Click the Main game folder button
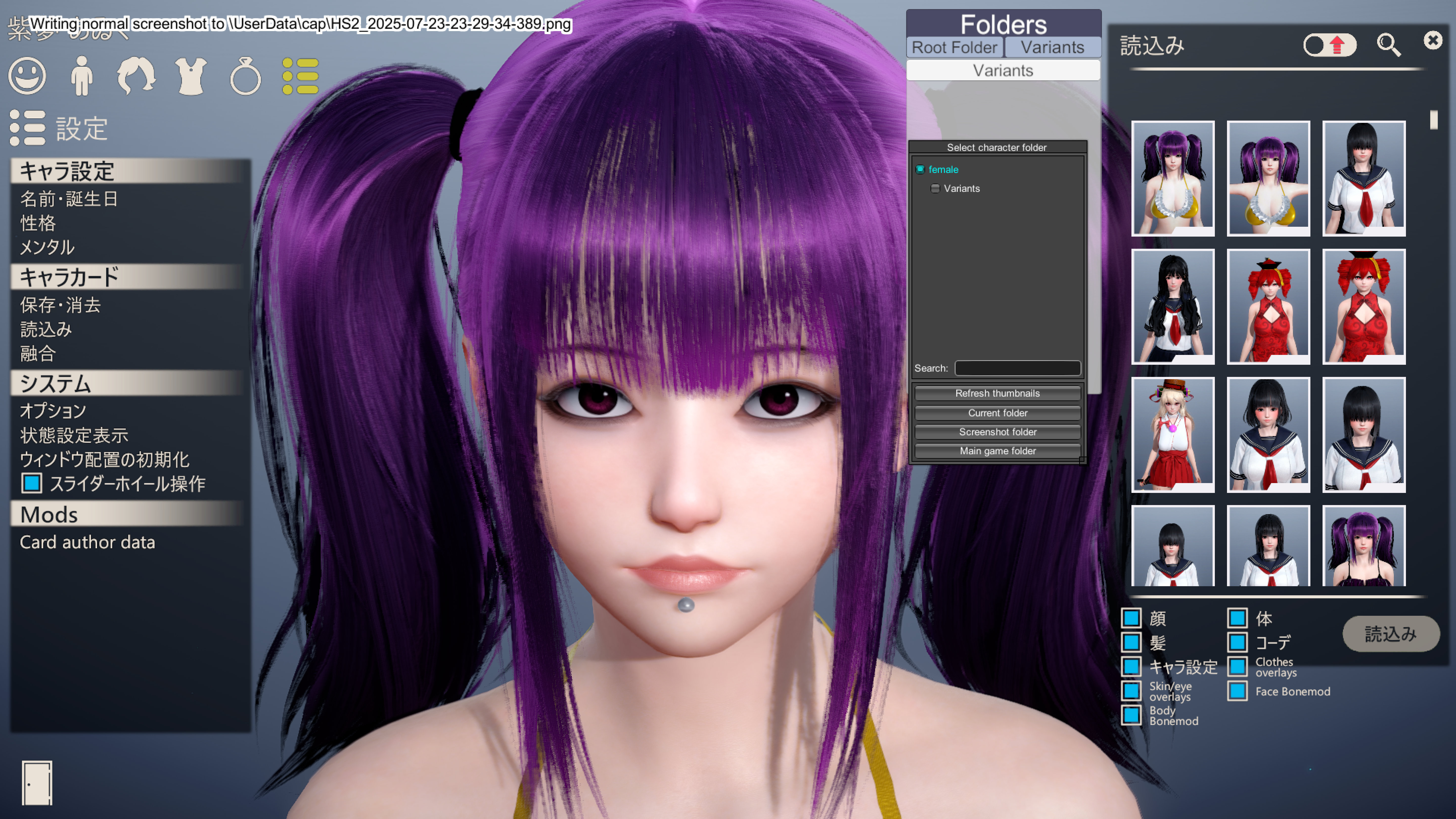This screenshot has width=1456, height=819. click(x=998, y=451)
